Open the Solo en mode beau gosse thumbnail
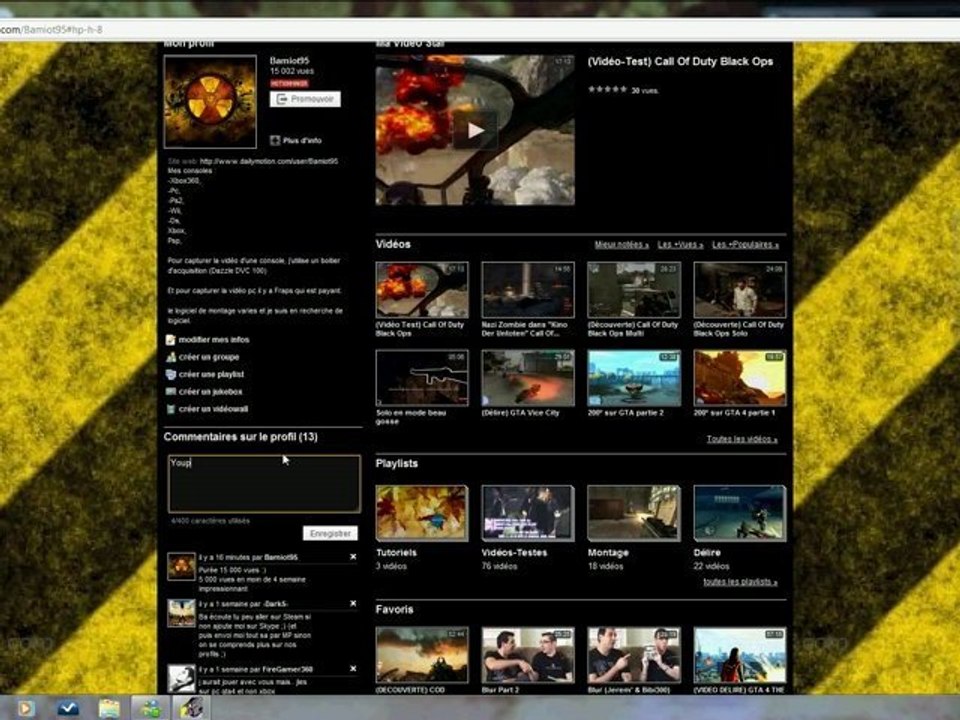960x720 pixels. (x=422, y=378)
